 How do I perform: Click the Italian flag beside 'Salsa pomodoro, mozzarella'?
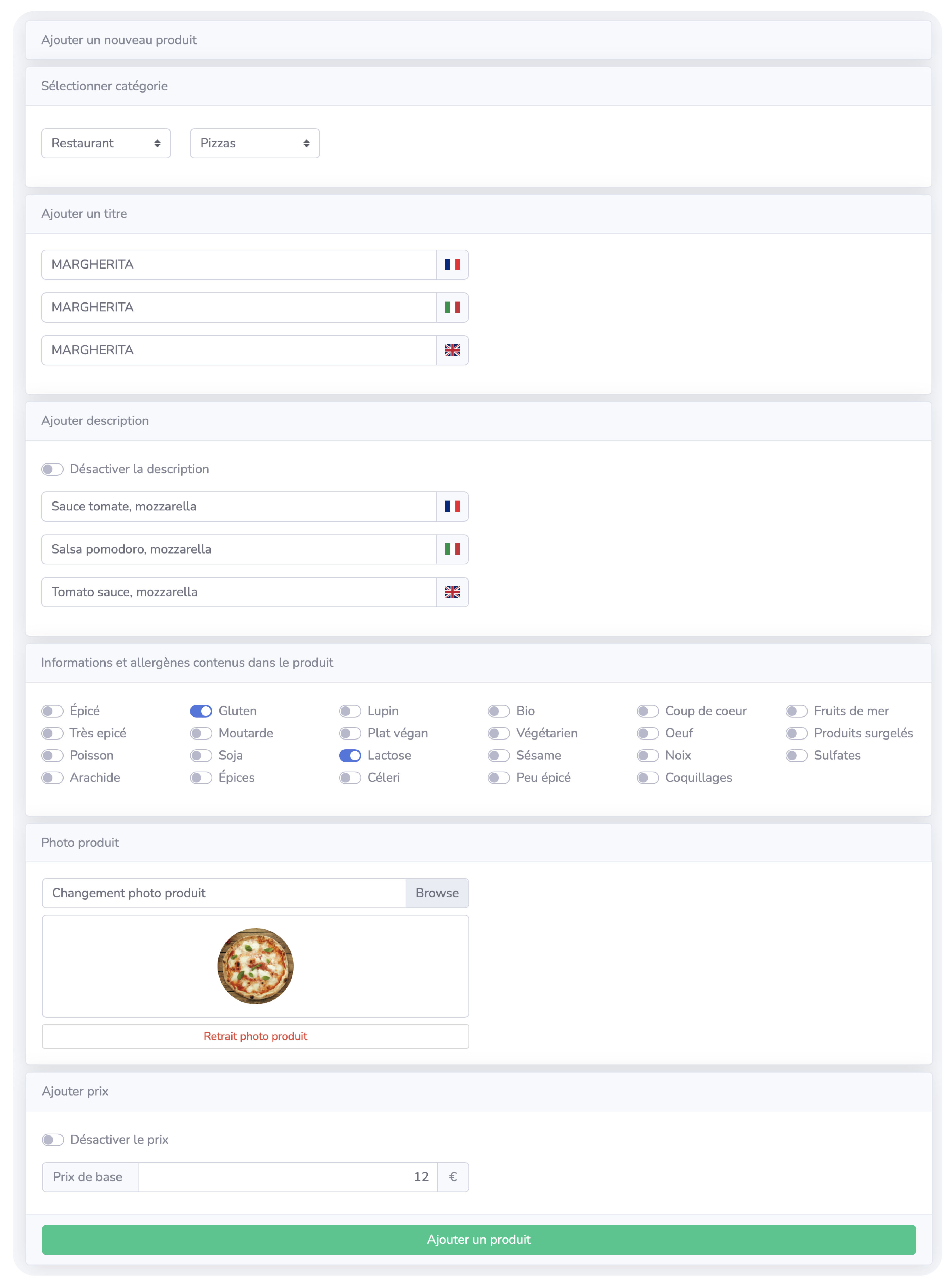pyautogui.click(x=452, y=549)
